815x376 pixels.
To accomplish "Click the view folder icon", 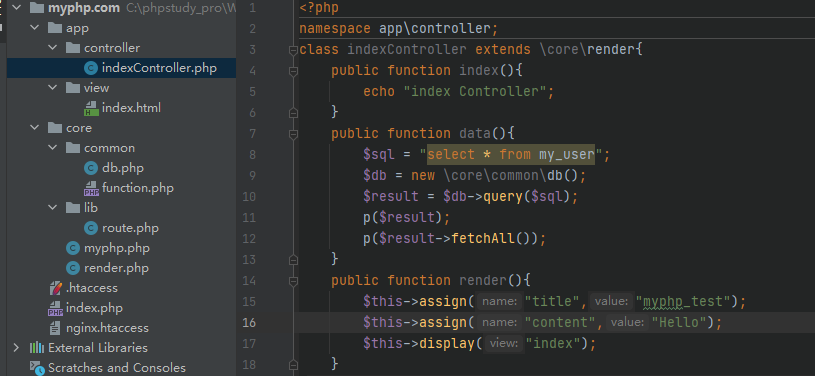I will (73, 88).
